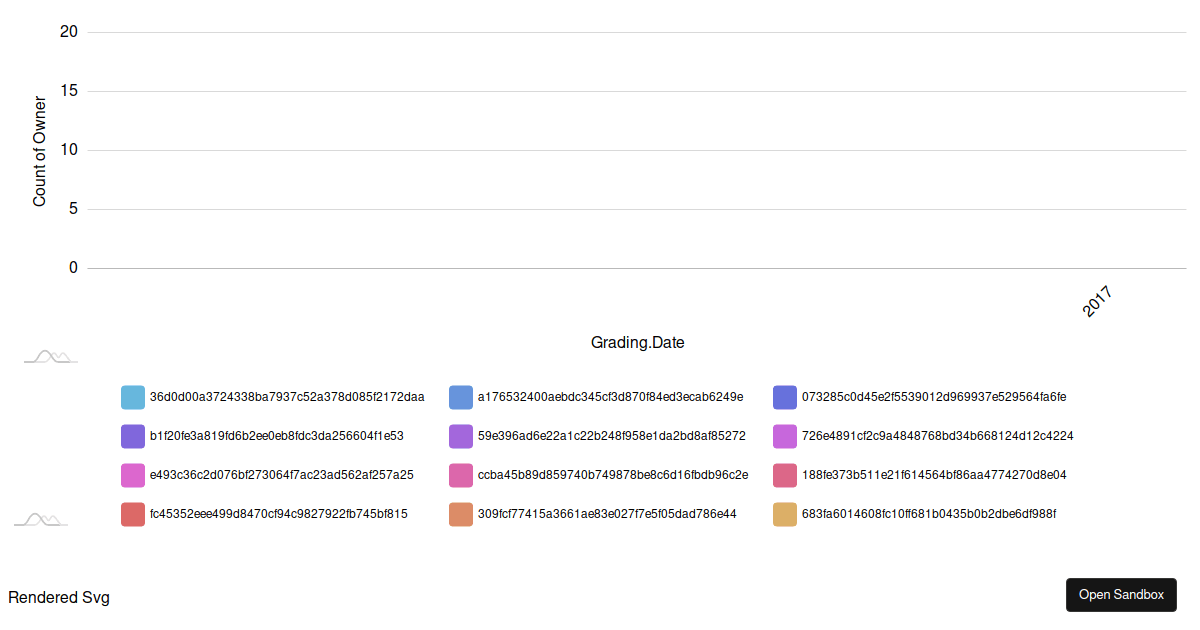Screen dimensions: 1200x630
Task: Switch to the Rendered Svg view
Action: (59, 597)
